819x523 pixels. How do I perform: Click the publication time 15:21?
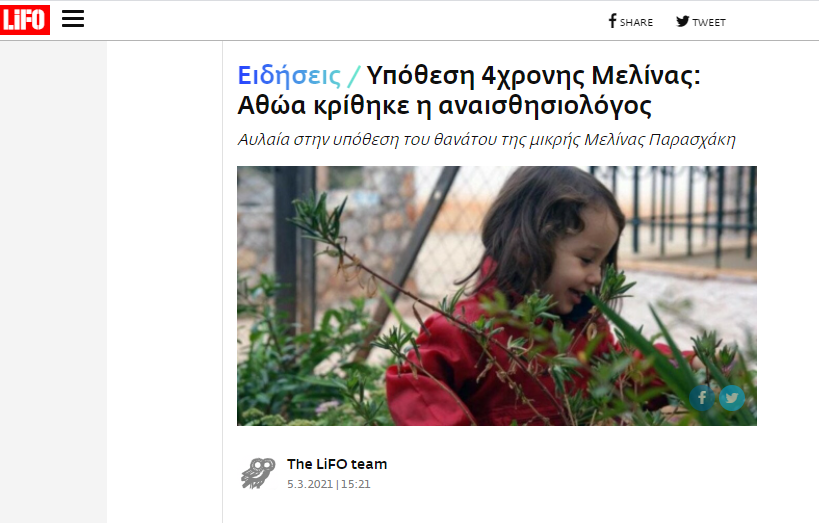tap(356, 484)
